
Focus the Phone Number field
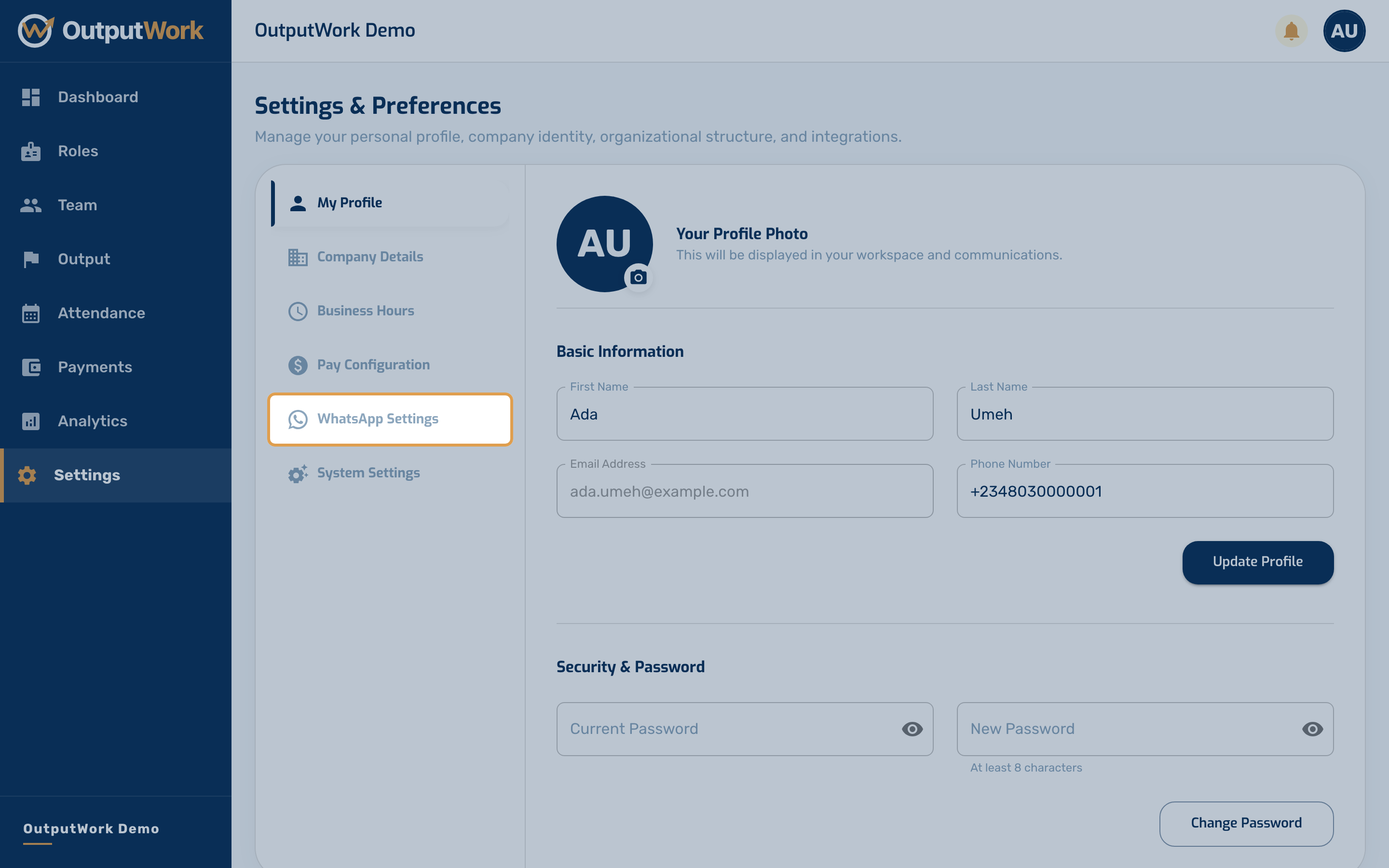click(x=1144, y=491)
